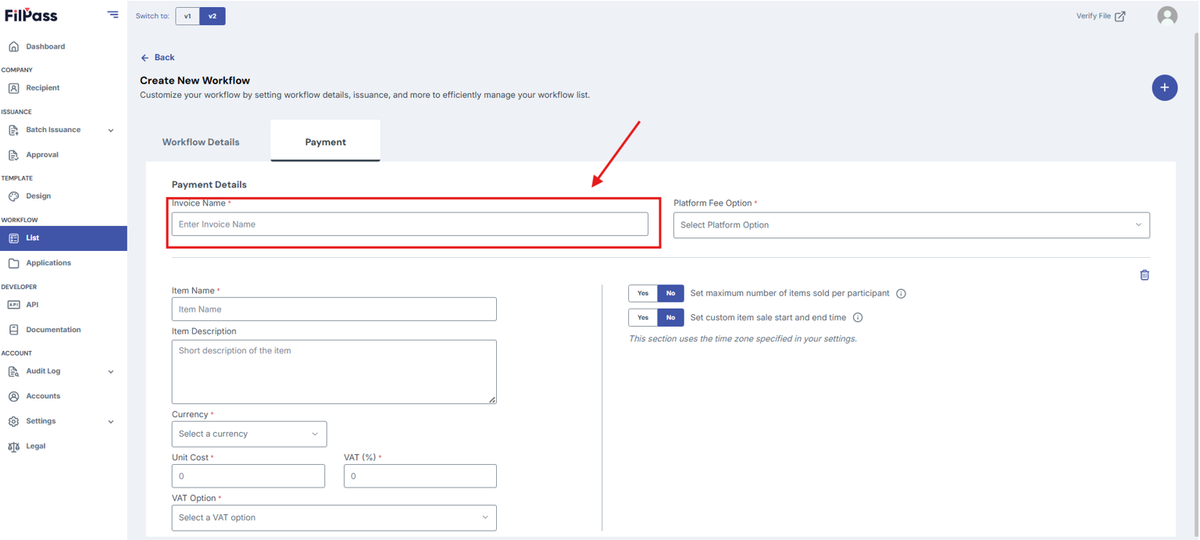Image resolution: width=1200 pixels, height=540 pixels.
Task: Click the Batch Issuance icon
Action: pyautogui.click(x=14, y=130)
